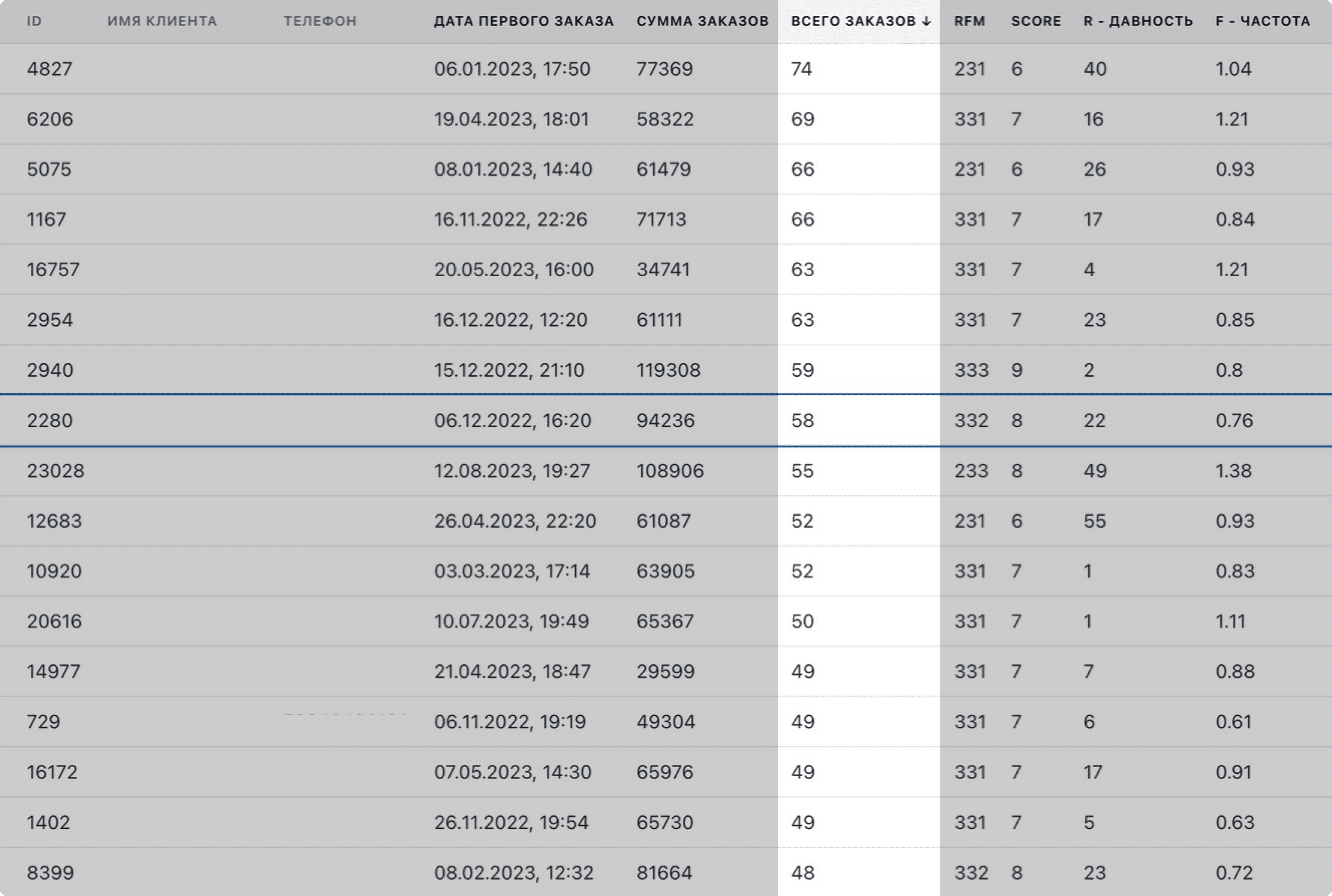1332x896 pixels.
Task: Select the row with ID 4827
Action: [50, 69]
